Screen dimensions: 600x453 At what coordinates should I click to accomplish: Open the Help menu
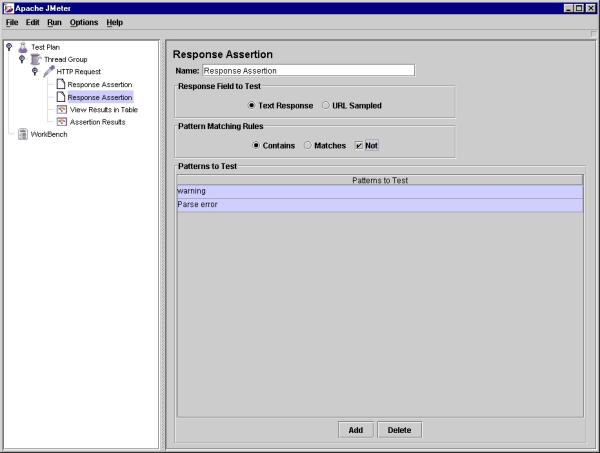click(114, 23)
